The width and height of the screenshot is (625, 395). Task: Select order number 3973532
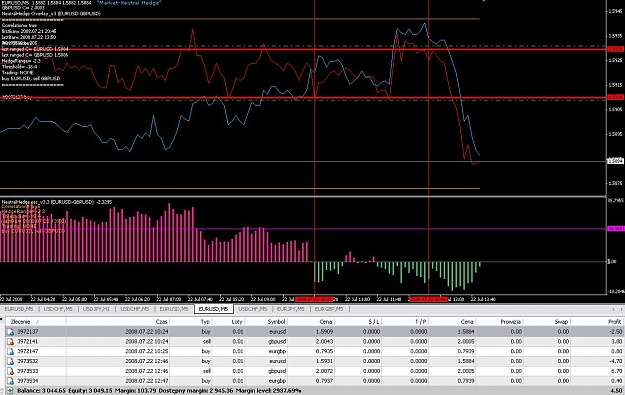click(x=28, y=362)
